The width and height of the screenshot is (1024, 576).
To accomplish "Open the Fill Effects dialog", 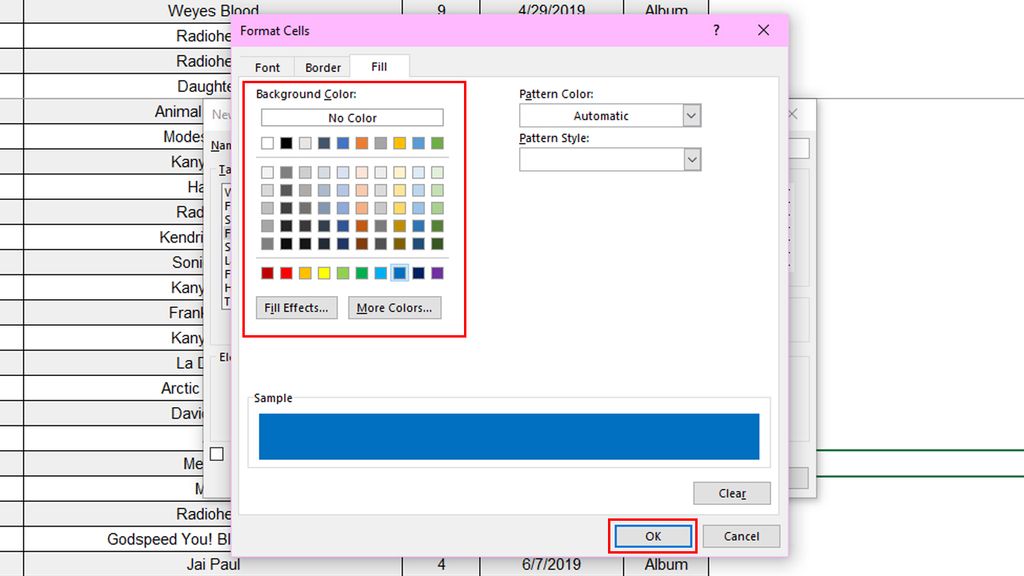I will [x=296, y=307].
